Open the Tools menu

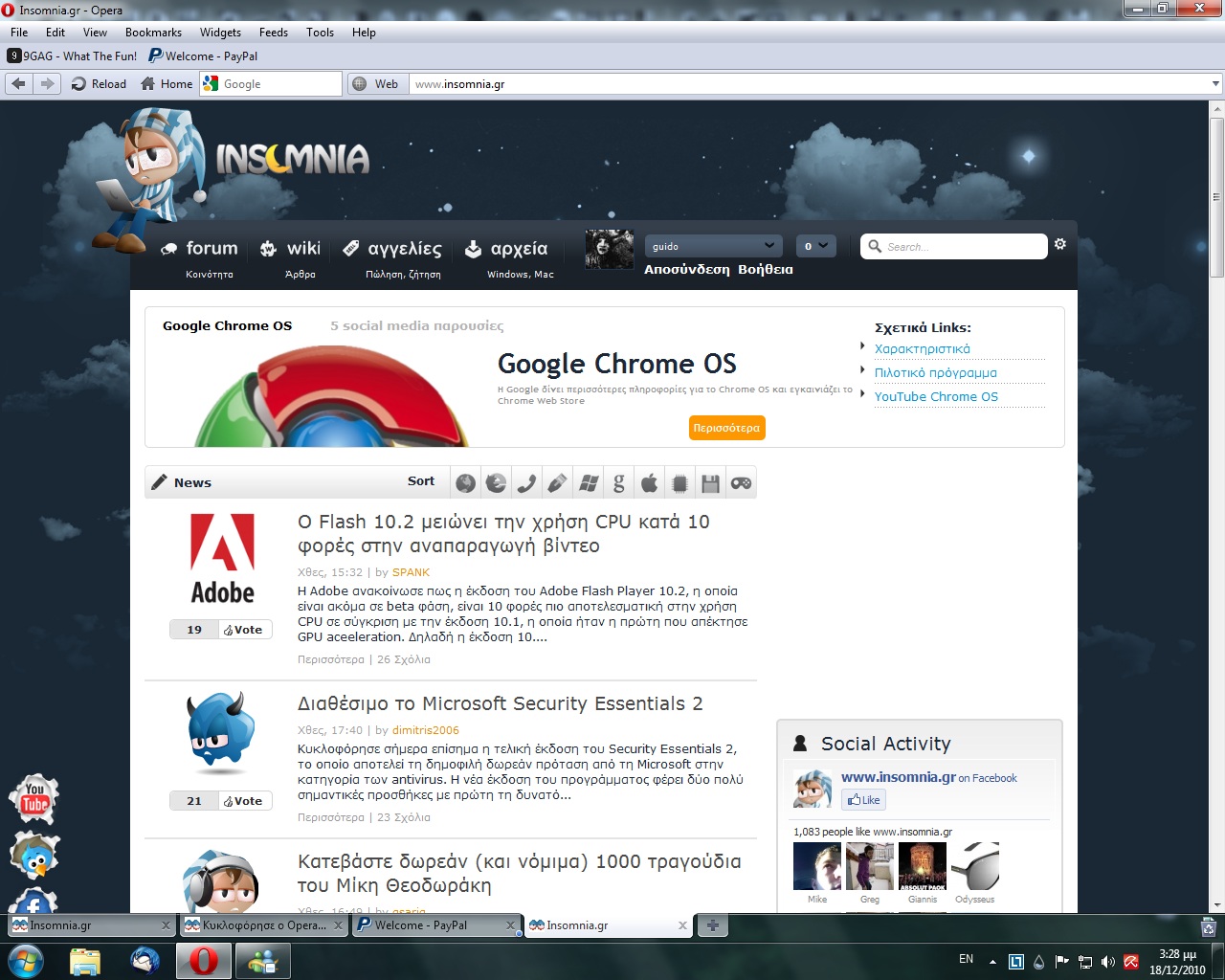(320, 33)
